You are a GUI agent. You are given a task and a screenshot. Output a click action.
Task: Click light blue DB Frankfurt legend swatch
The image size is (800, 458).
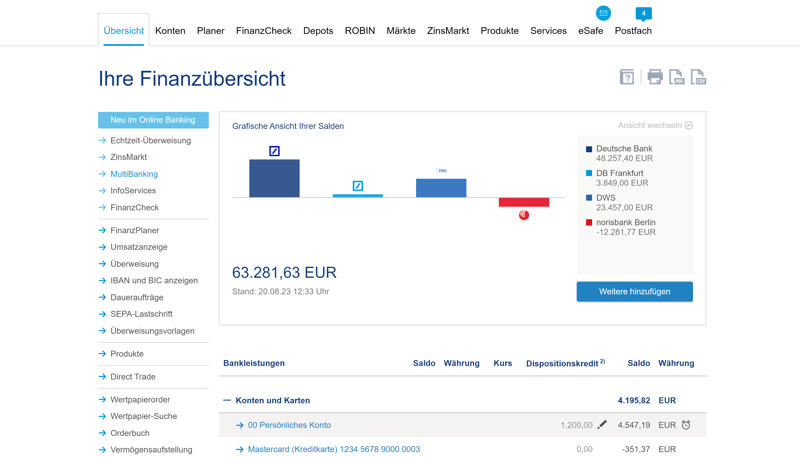click(x=589, y=173)
